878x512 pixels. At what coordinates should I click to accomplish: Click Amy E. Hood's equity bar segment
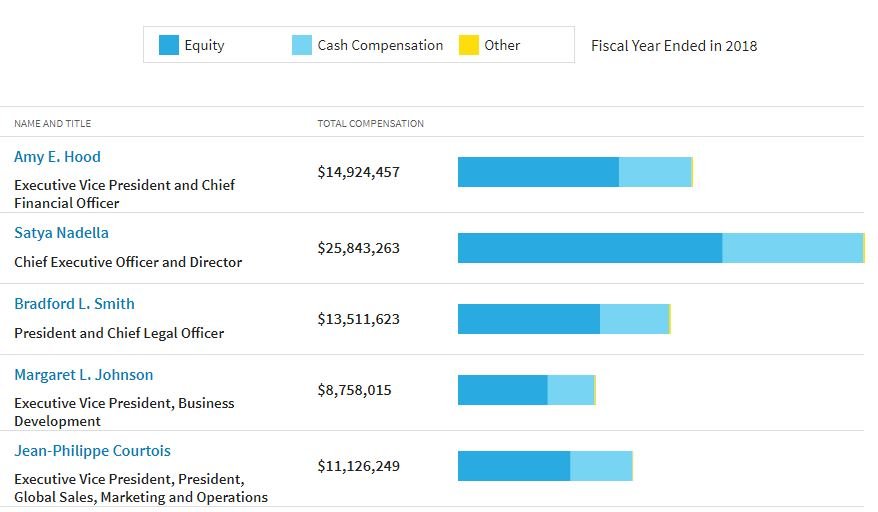tap(538, 172)
